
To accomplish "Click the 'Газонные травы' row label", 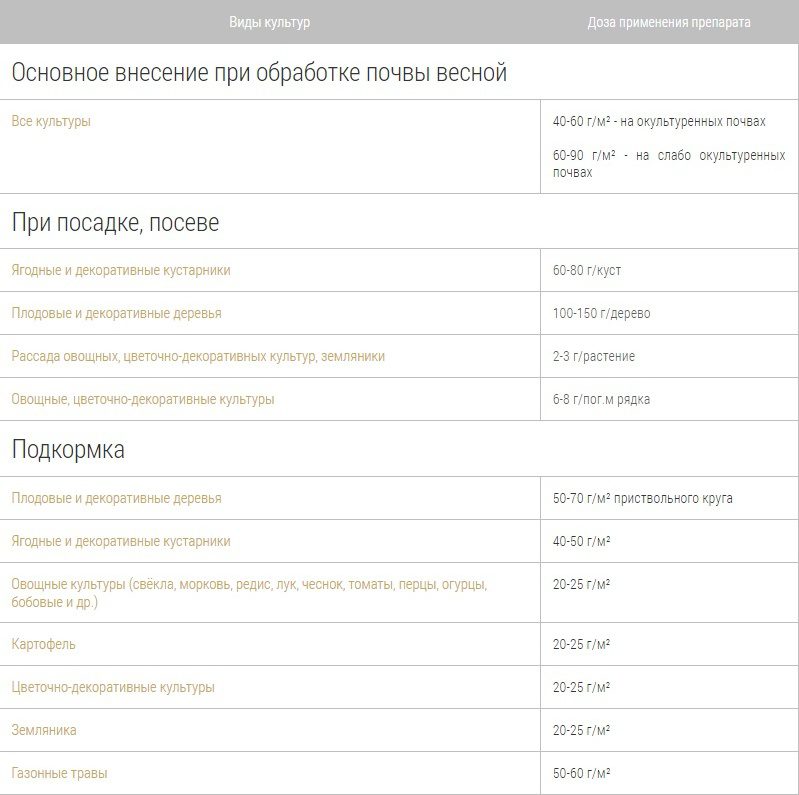I will [59, 774].
